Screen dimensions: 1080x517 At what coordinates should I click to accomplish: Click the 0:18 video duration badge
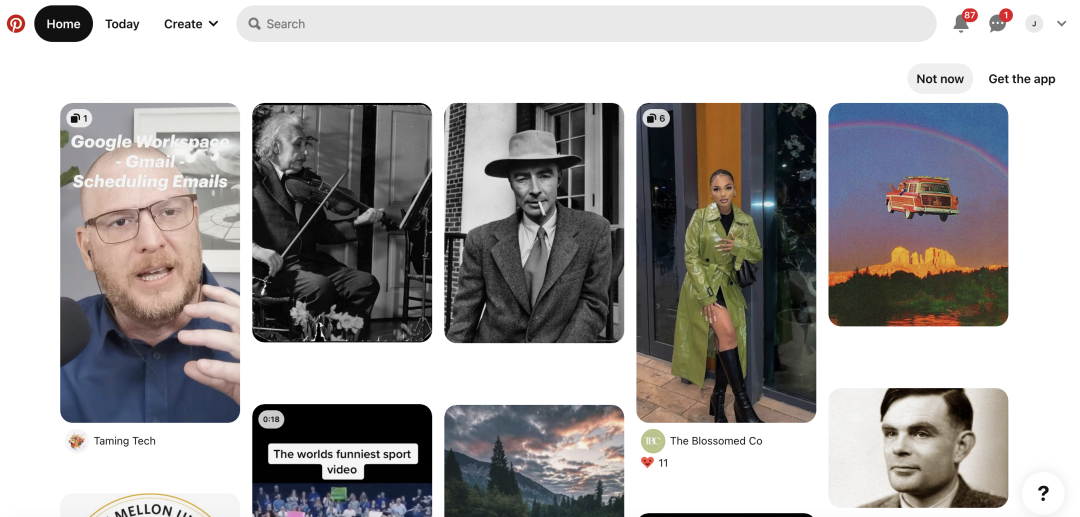click(x=271, y=419)
